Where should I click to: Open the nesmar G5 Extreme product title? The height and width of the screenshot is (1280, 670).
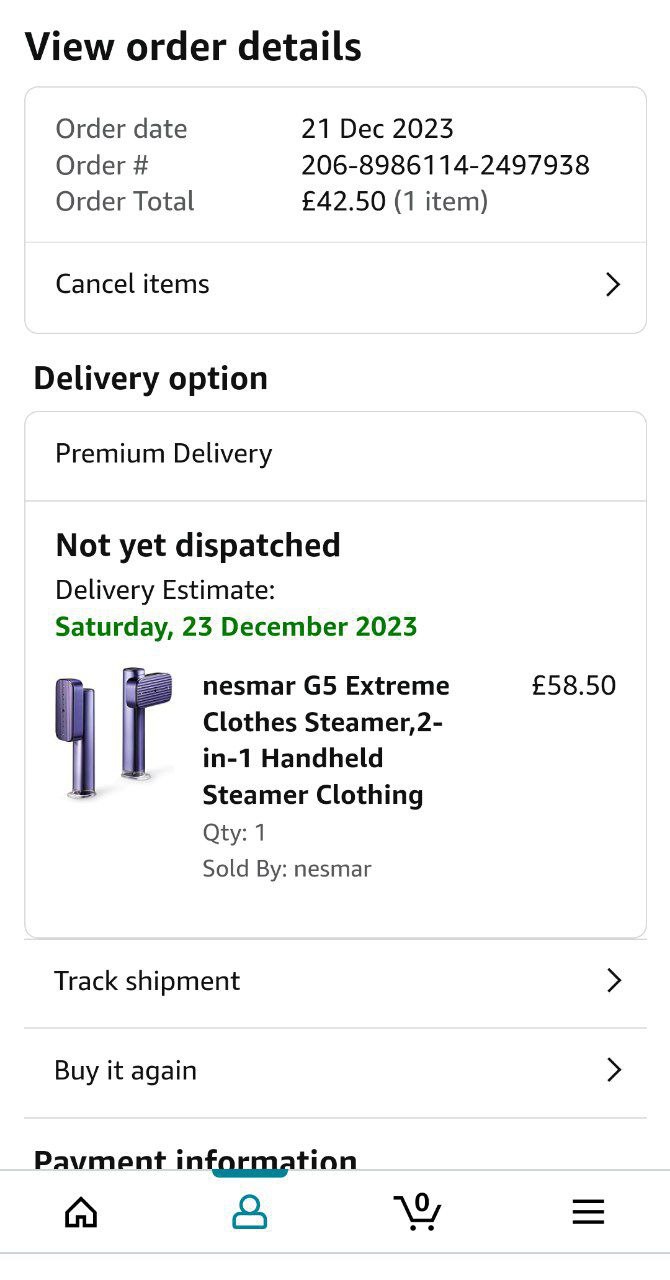326,740
